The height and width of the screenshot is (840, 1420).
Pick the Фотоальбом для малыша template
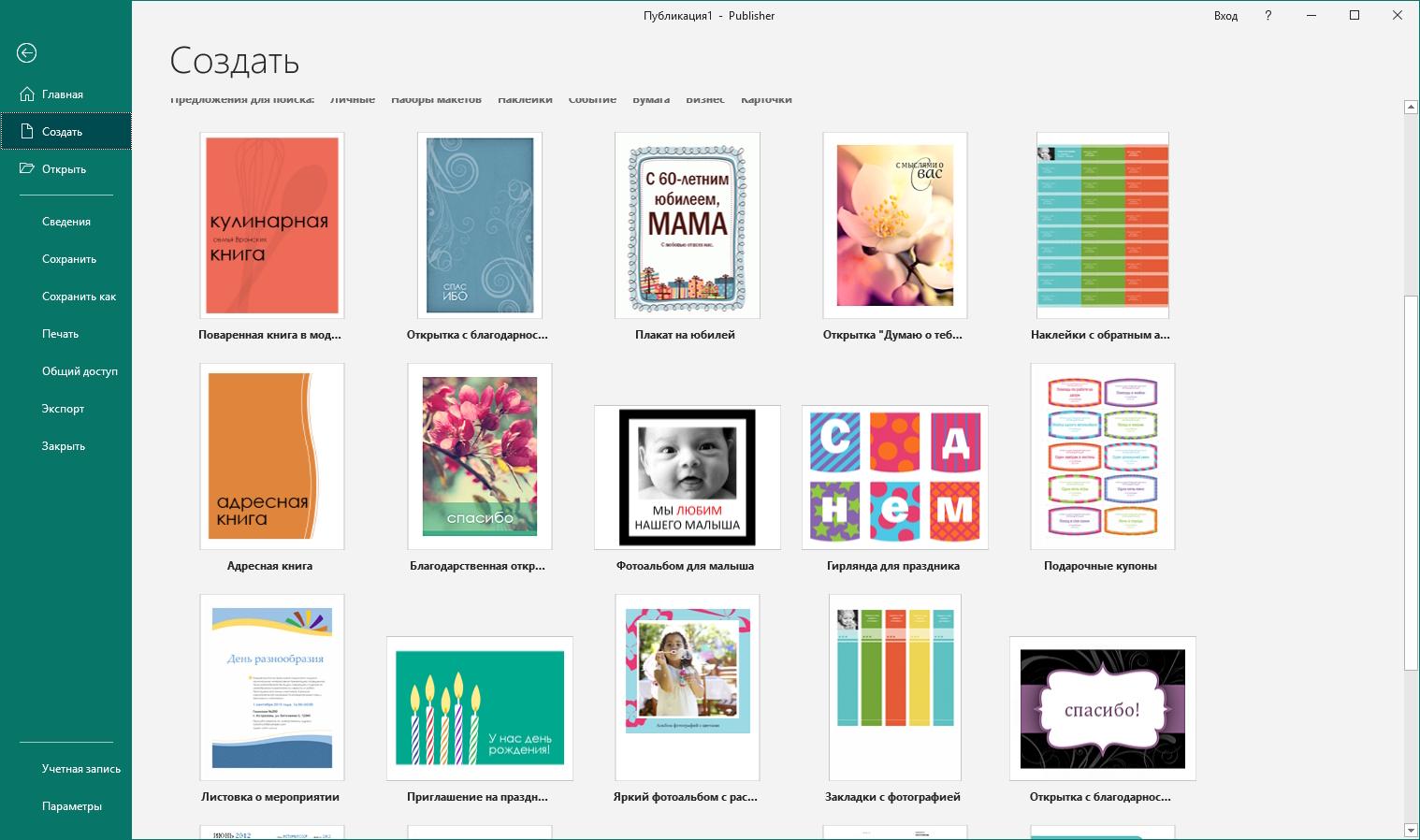pyautogui.click(x=687, y=477)
